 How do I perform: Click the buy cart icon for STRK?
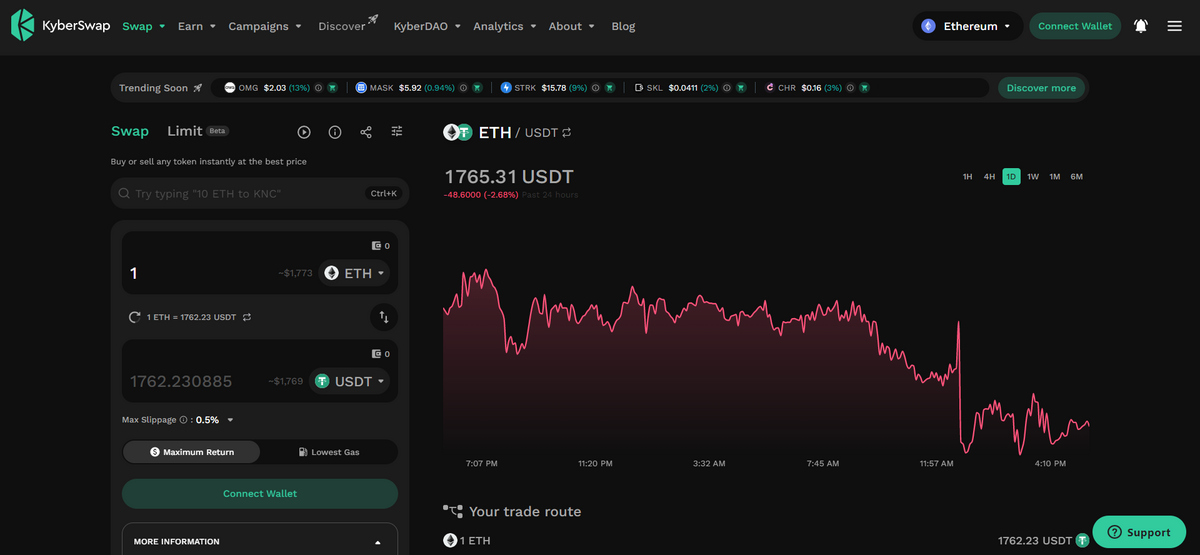click(x=609, y=88)
